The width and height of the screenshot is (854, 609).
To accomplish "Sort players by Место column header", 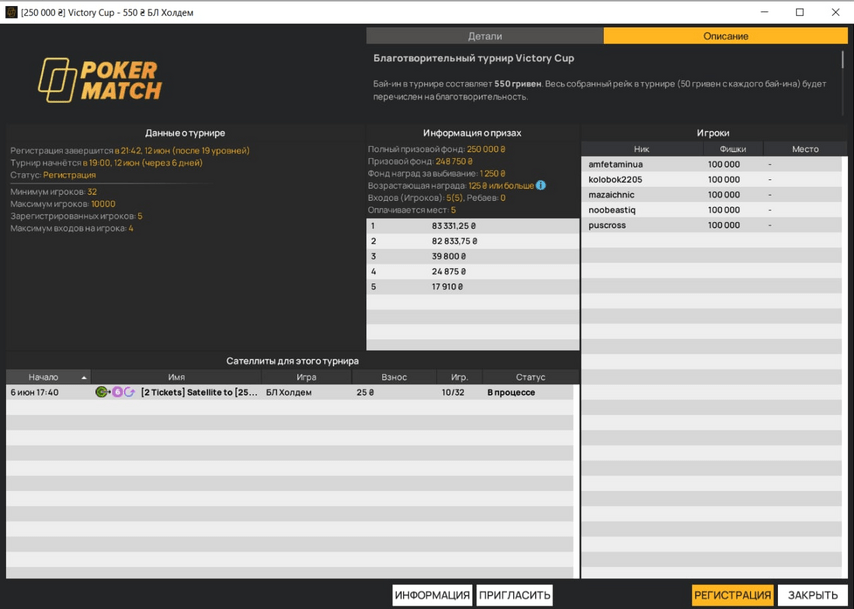I will (x=805, y=149).
